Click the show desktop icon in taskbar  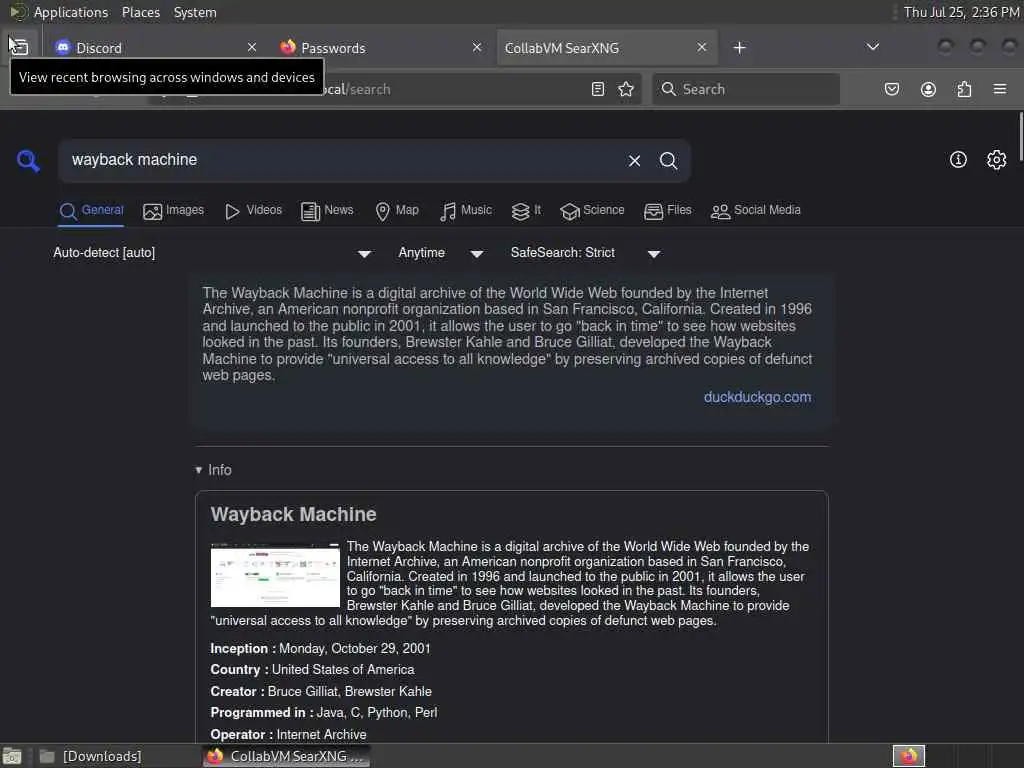tap(12, 756)
